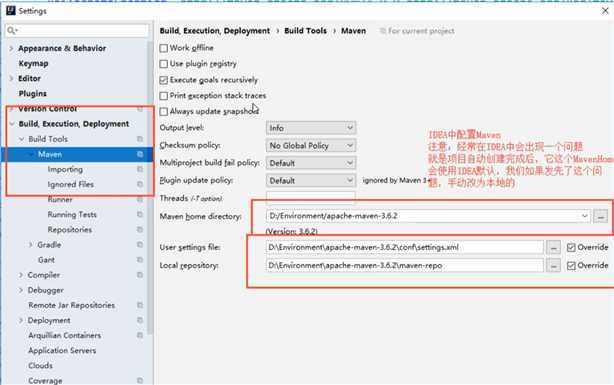The width and height of the screenshot is (614, 385).
Task: Expand the Compiler tree node
Action: (x=21, y=275)
